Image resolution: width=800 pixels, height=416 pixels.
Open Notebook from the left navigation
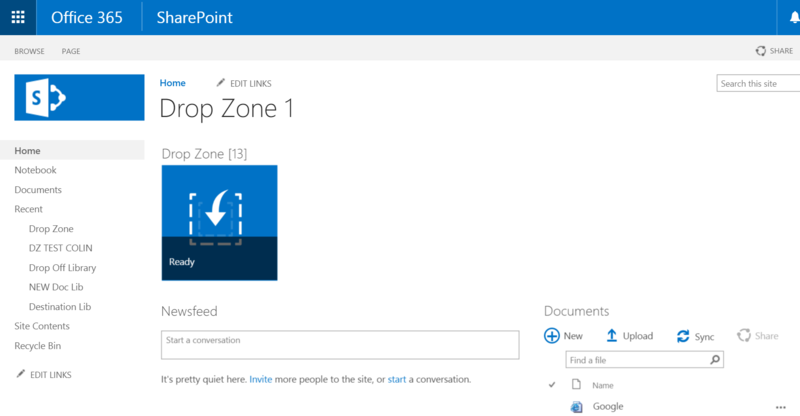pyautogui.click(x=35, y=170)
